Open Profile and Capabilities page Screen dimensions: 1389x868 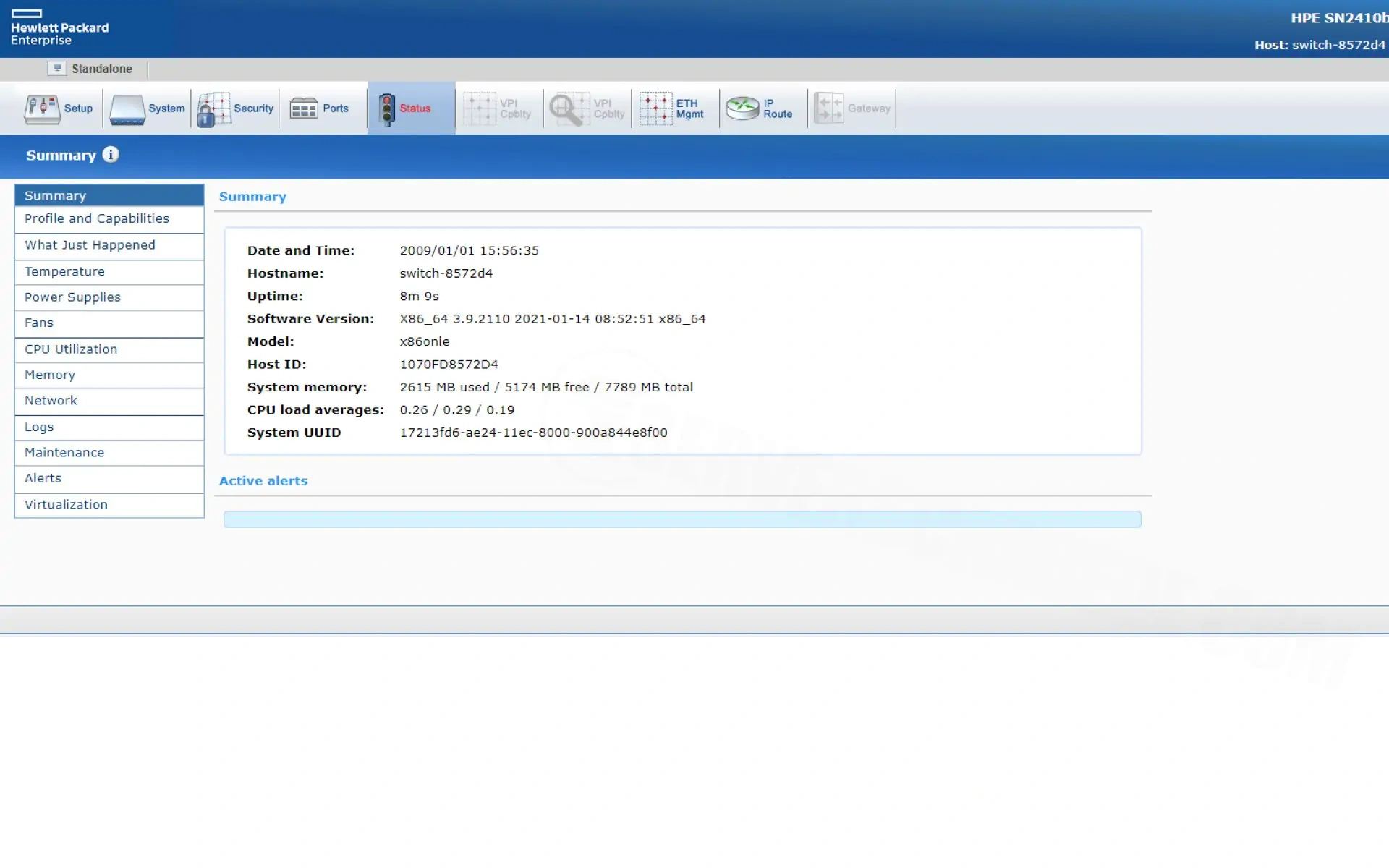coord(97,218)
